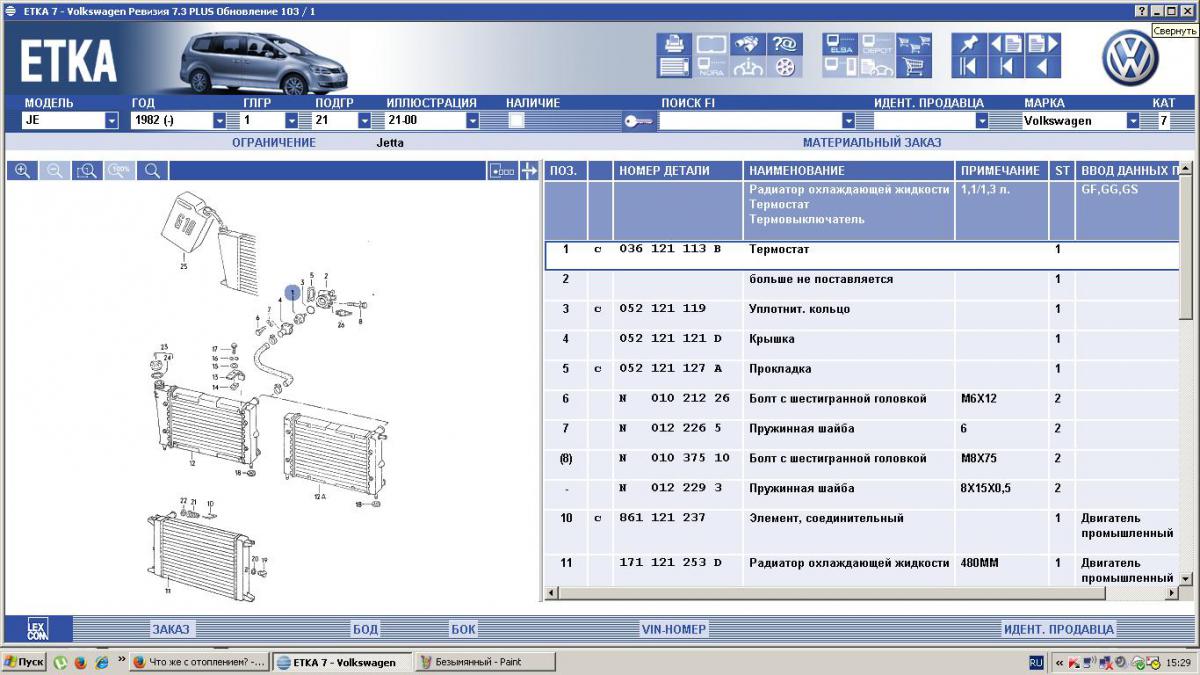
Task: Click the ОГРАНИЧЕНИЕ label
Action: 274,143
